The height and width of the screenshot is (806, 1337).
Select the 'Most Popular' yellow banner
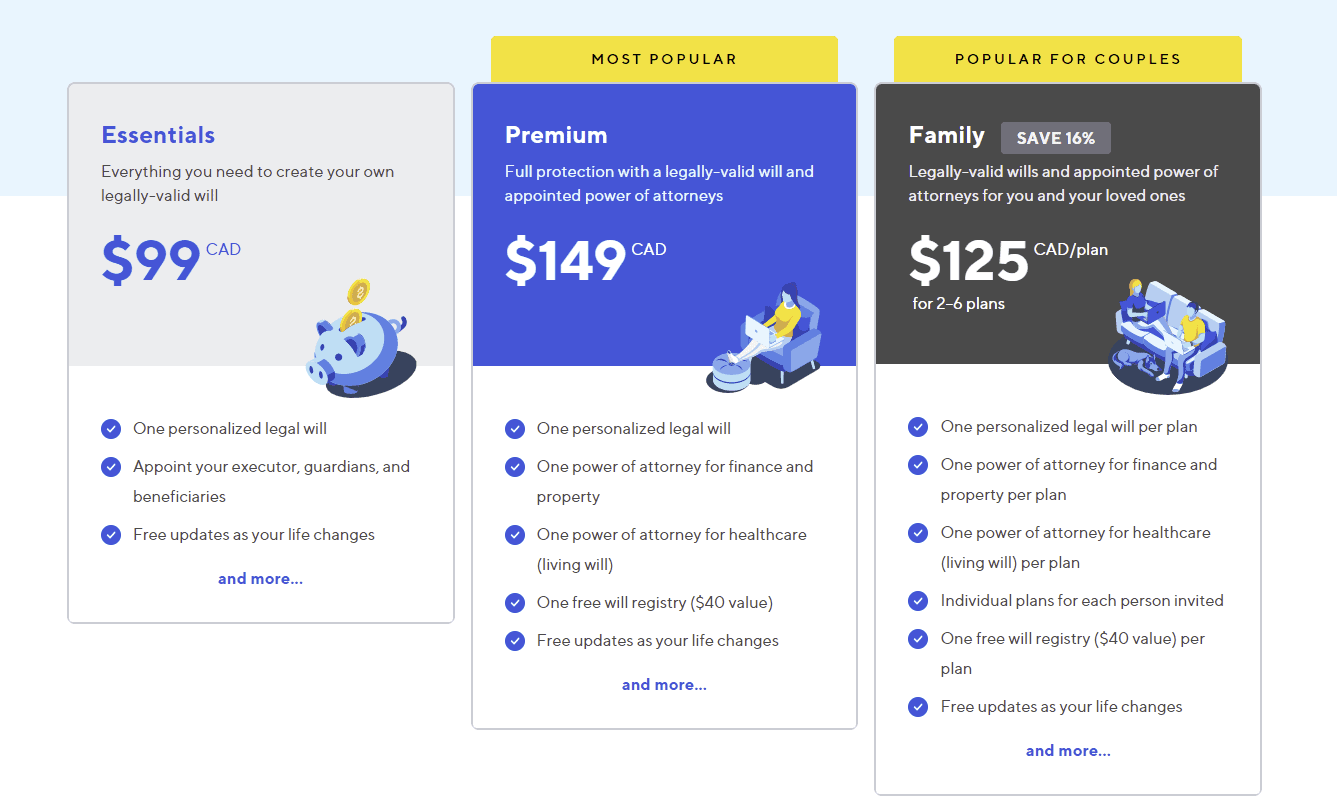click(664, 59)
